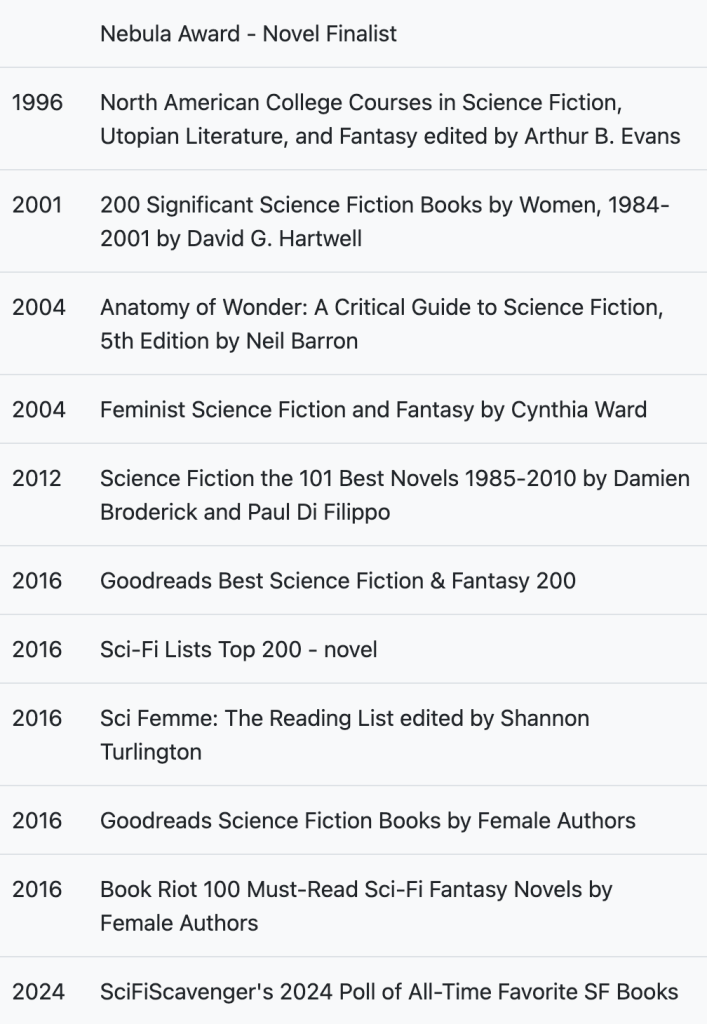The height and width of the screenshot is (1024, 707).
Task: Click Sci-Fi Lists Top 200 - novel
Action: [x=238, y=649]
